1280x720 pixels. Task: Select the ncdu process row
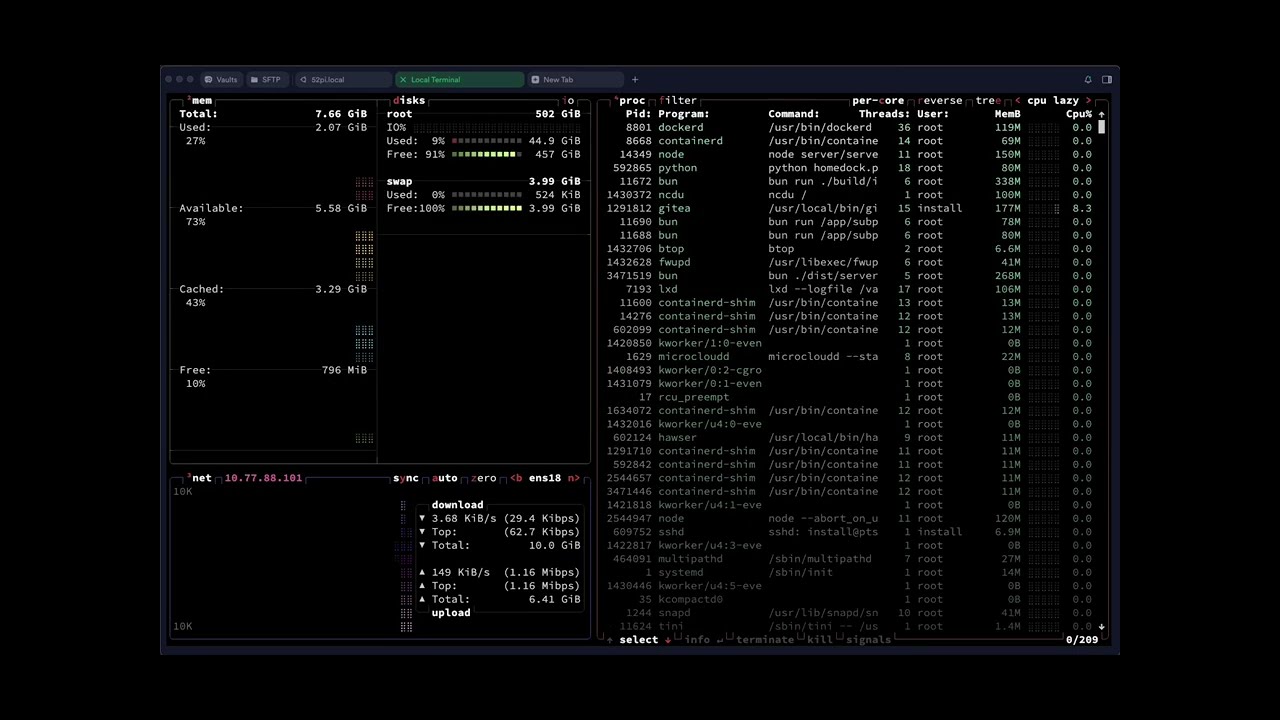point(851,195)
